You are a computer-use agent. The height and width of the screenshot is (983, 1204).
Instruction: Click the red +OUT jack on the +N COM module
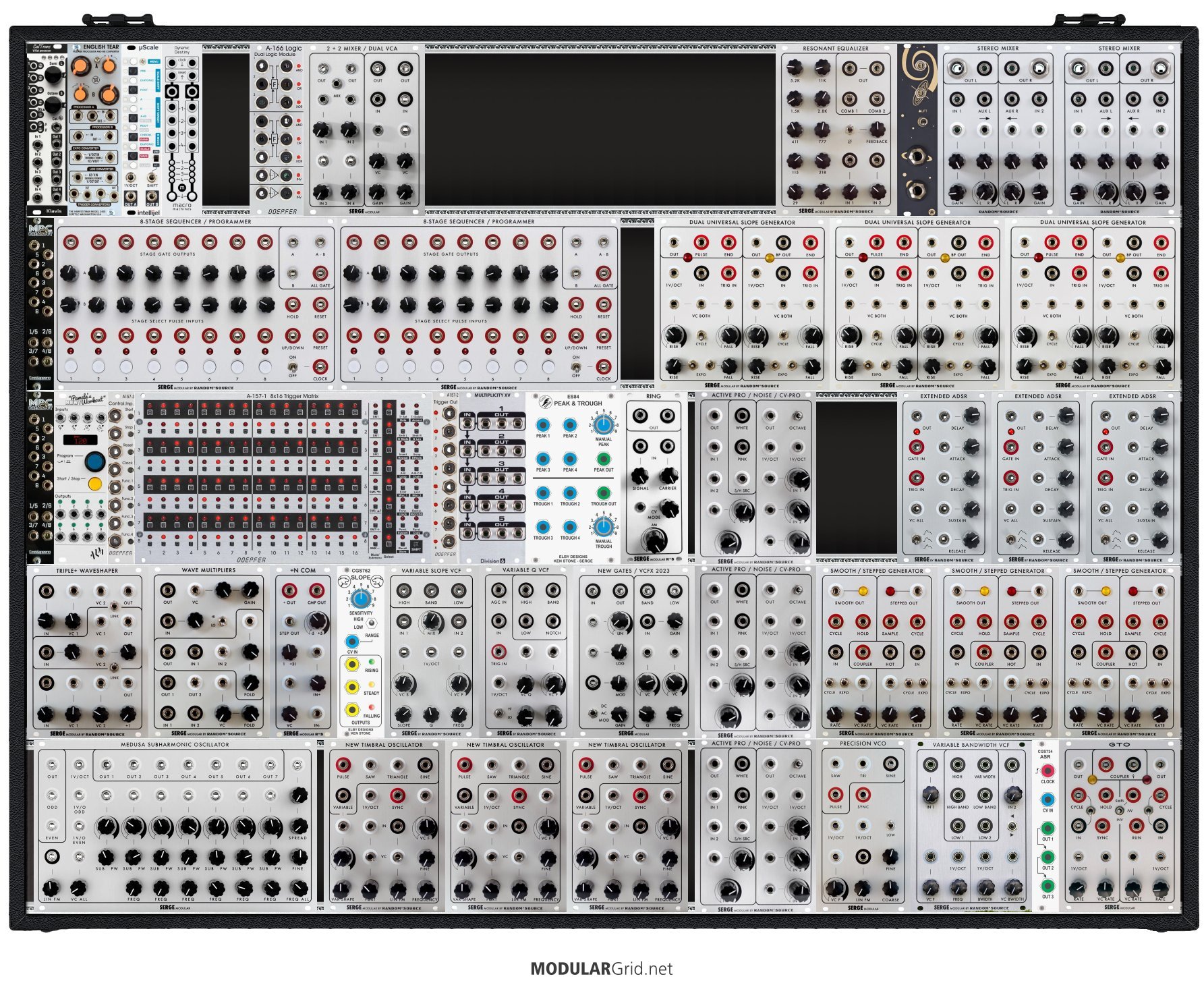(289, 590)
